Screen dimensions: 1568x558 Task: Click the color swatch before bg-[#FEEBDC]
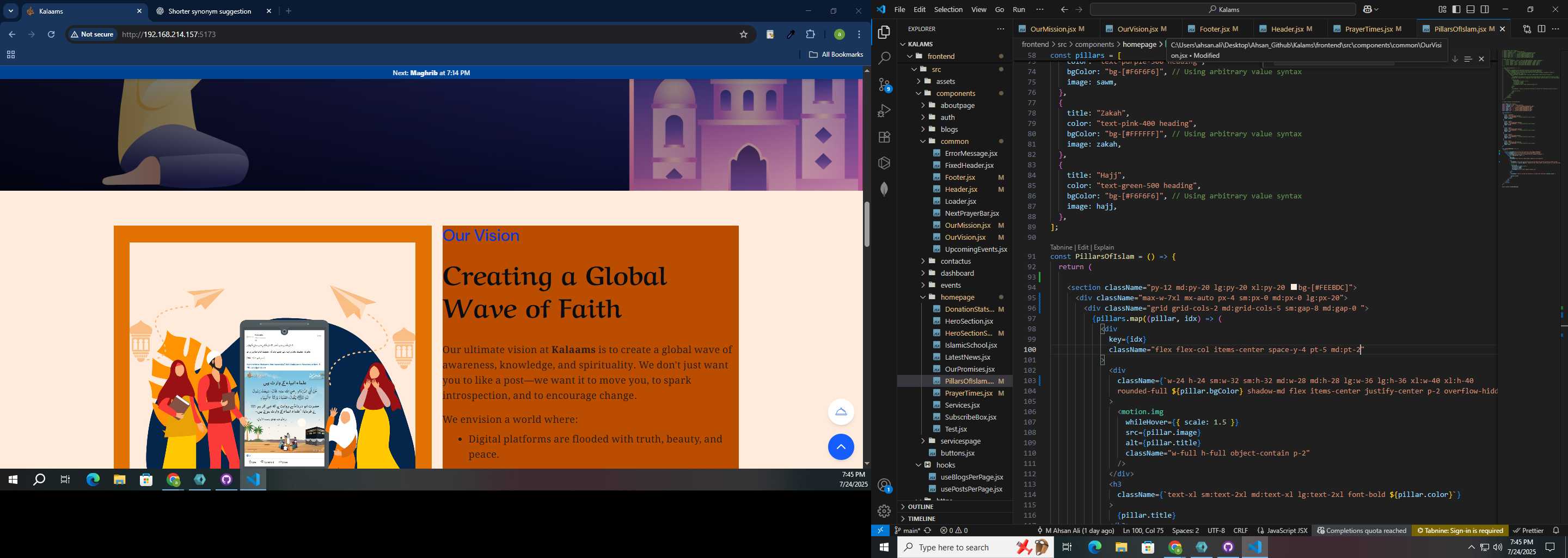(x=1294, y=287)
